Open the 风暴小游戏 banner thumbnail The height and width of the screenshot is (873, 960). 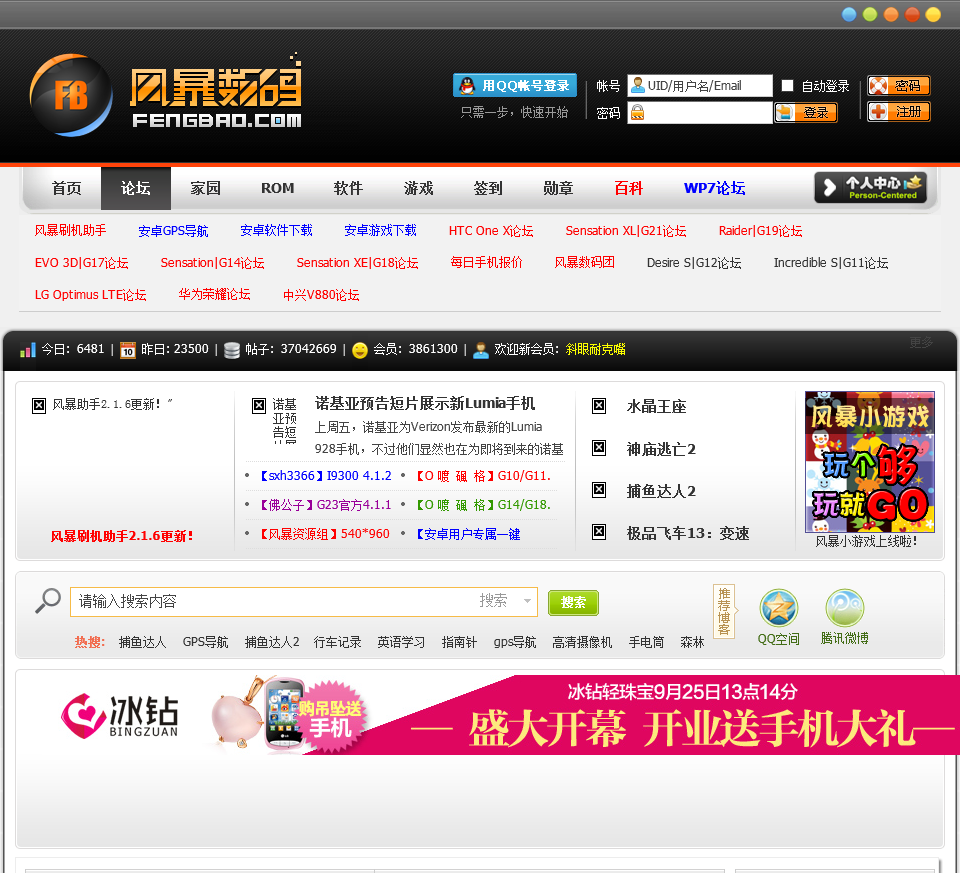869,462
